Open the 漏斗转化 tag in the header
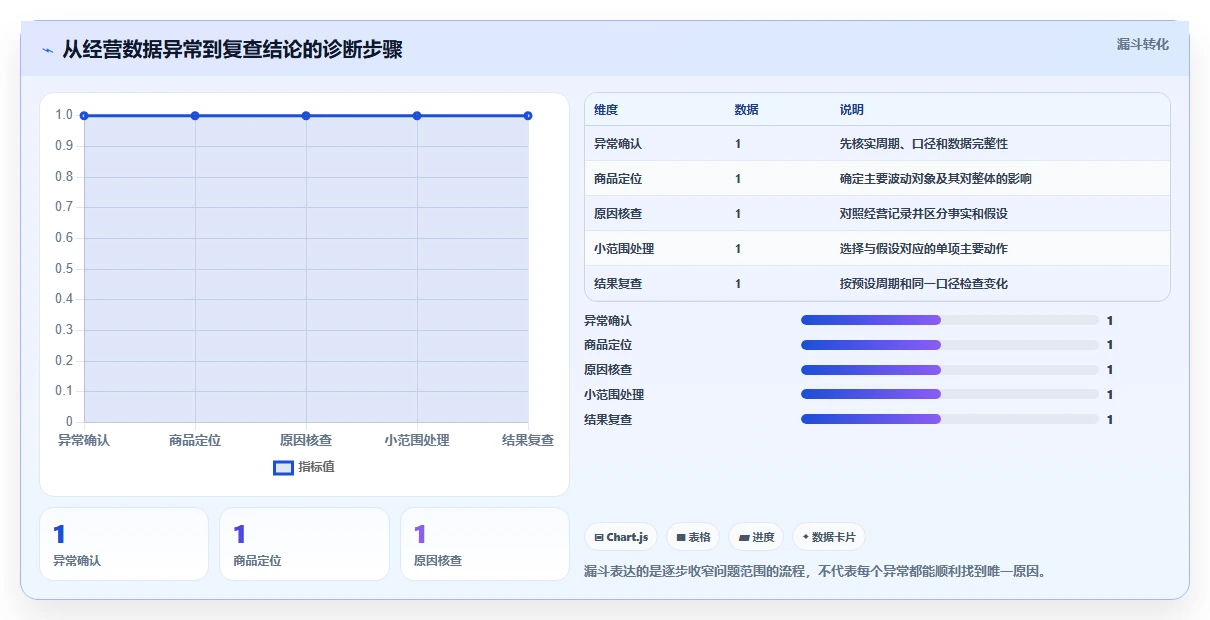This screenshot has width=1210, height=620. [x=1142, y=44]
